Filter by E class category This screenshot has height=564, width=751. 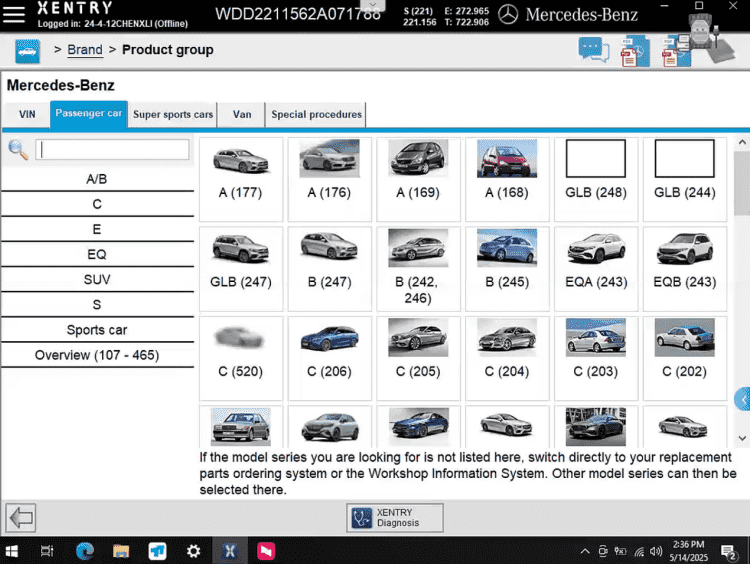97,229
